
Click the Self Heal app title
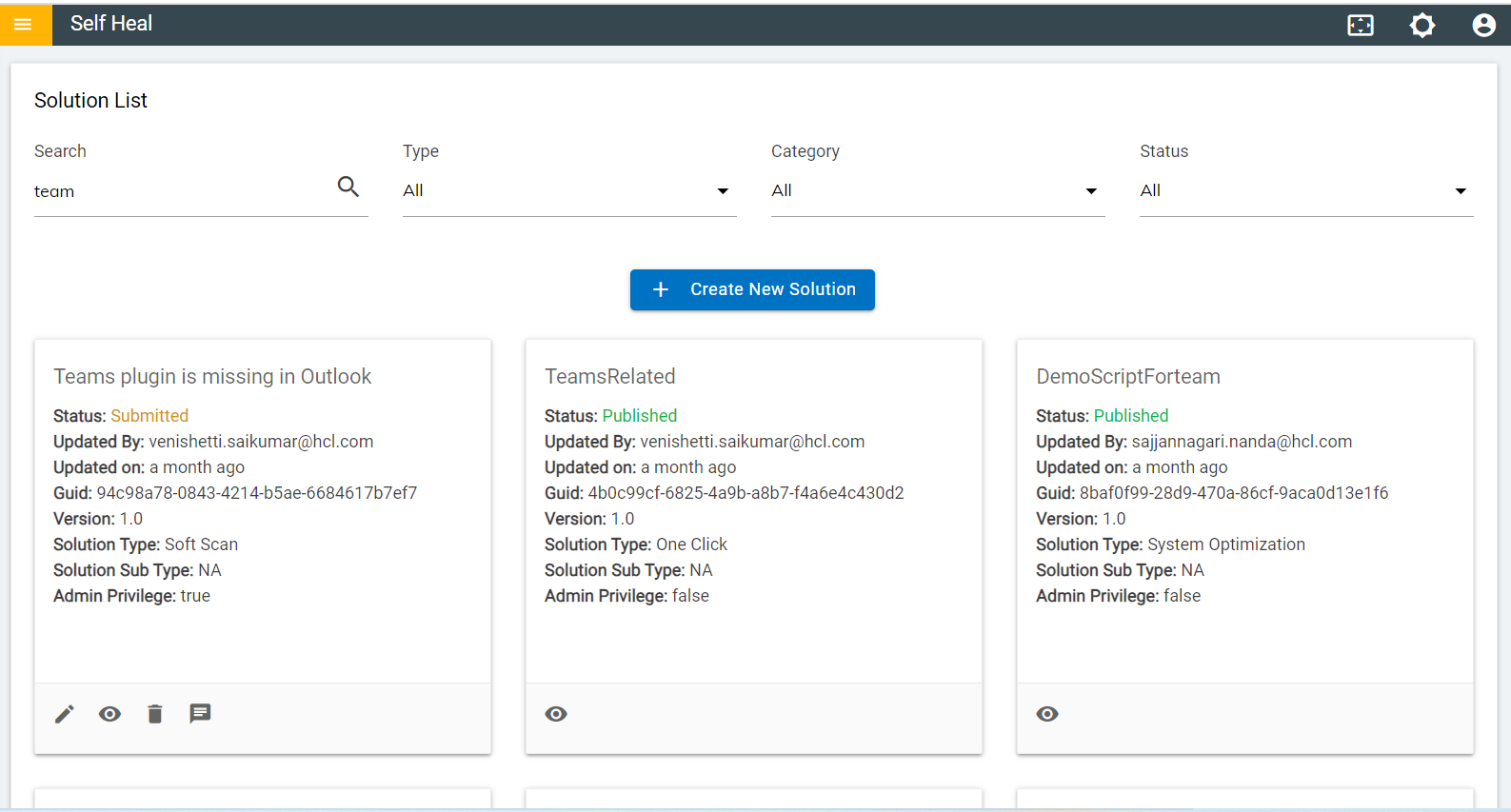click(111, 24)
